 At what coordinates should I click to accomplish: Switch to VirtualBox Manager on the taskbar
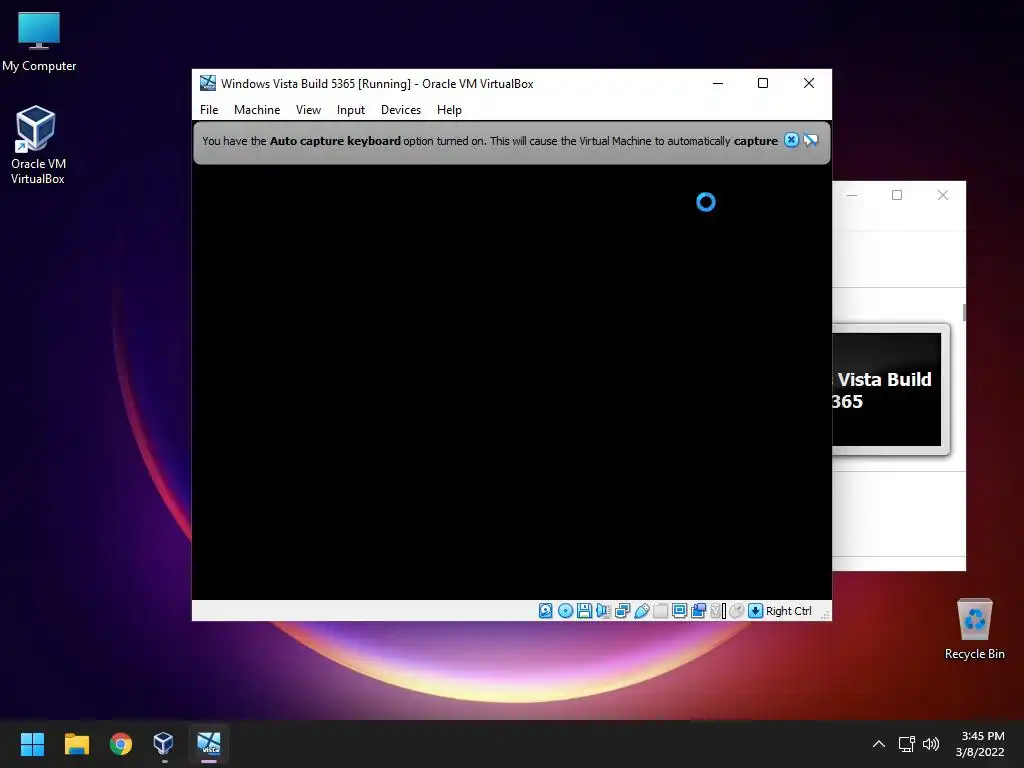point(164,743)
